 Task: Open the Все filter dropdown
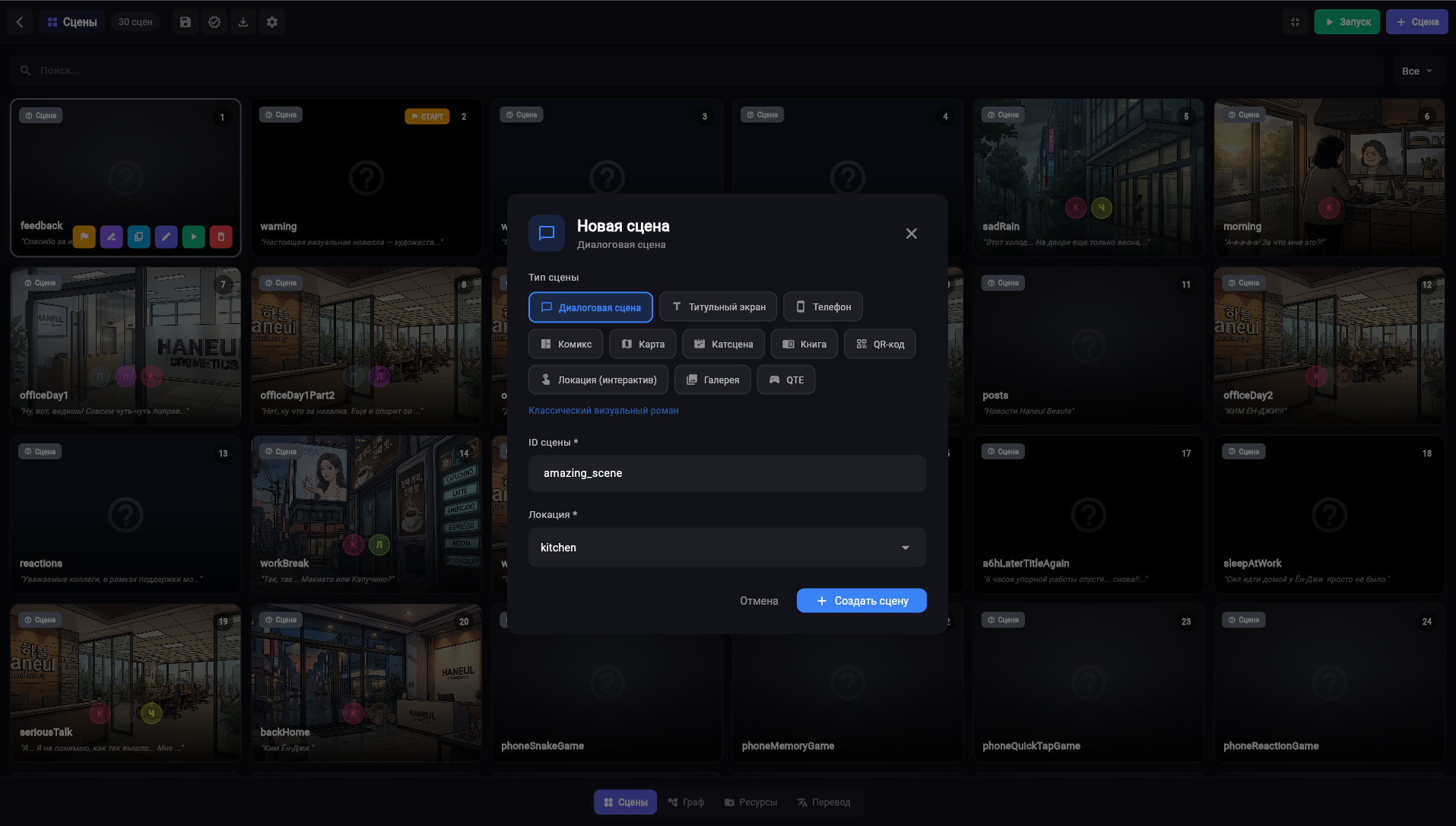(x=1417, y=71)
